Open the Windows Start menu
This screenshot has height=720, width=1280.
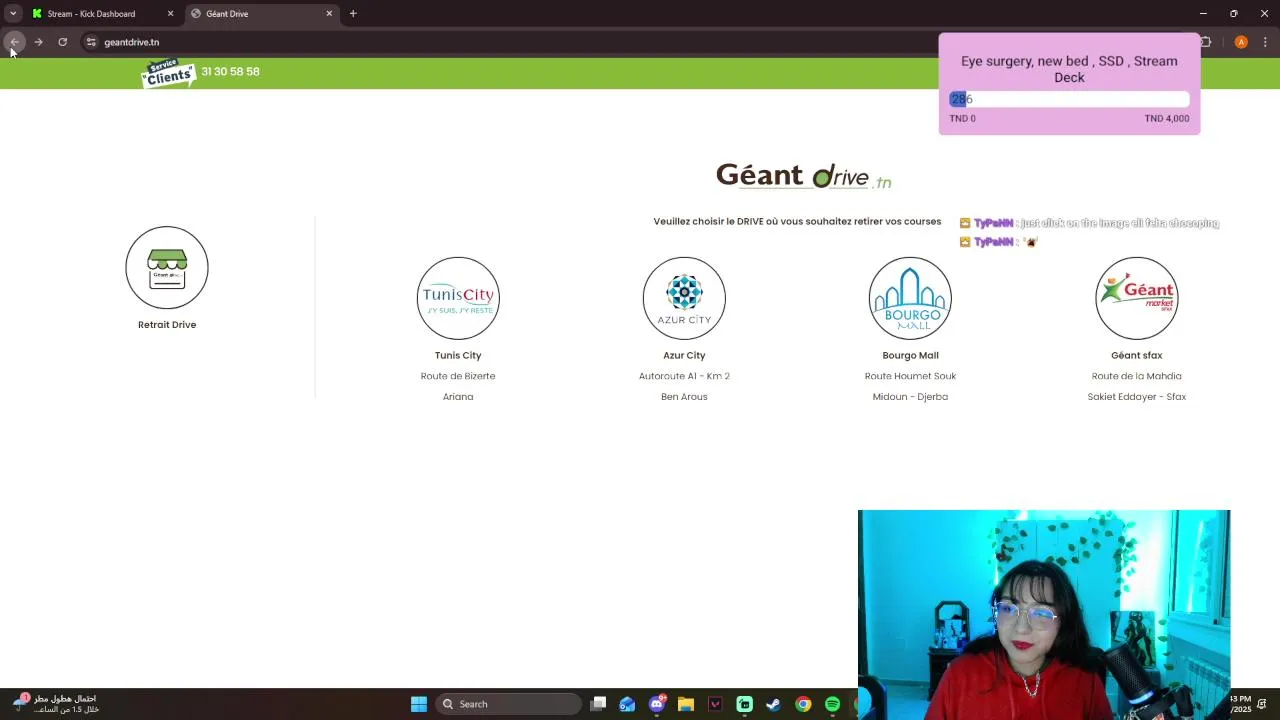(419, 704)
